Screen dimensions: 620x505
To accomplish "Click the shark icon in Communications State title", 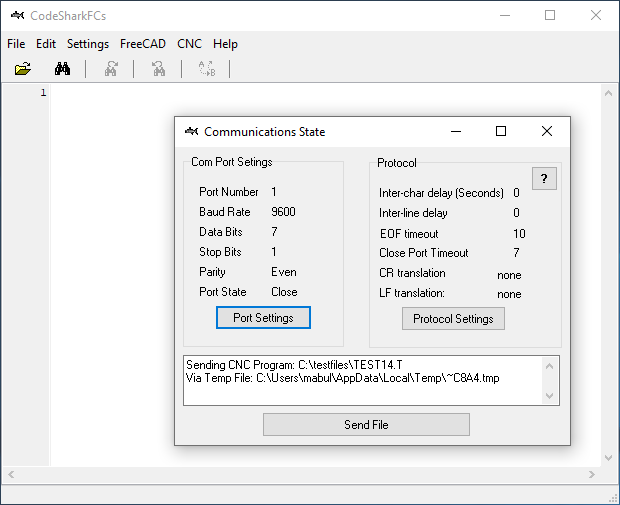I will click(191, 132).
